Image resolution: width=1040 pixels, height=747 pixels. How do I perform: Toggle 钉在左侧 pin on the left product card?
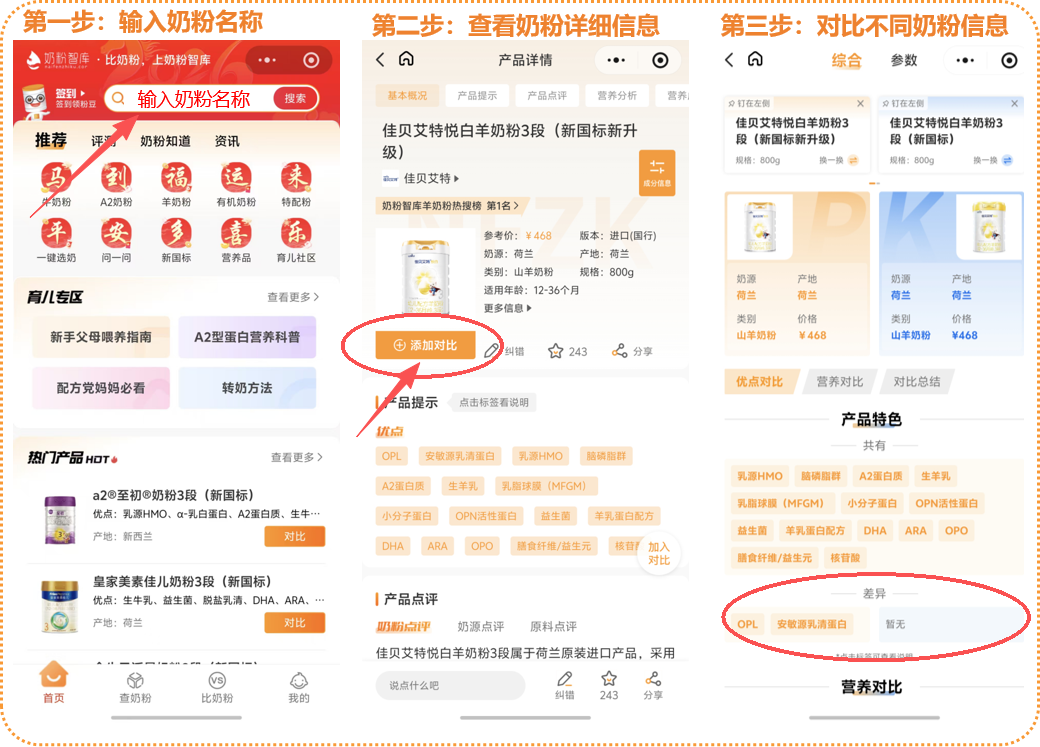point(749,103)
